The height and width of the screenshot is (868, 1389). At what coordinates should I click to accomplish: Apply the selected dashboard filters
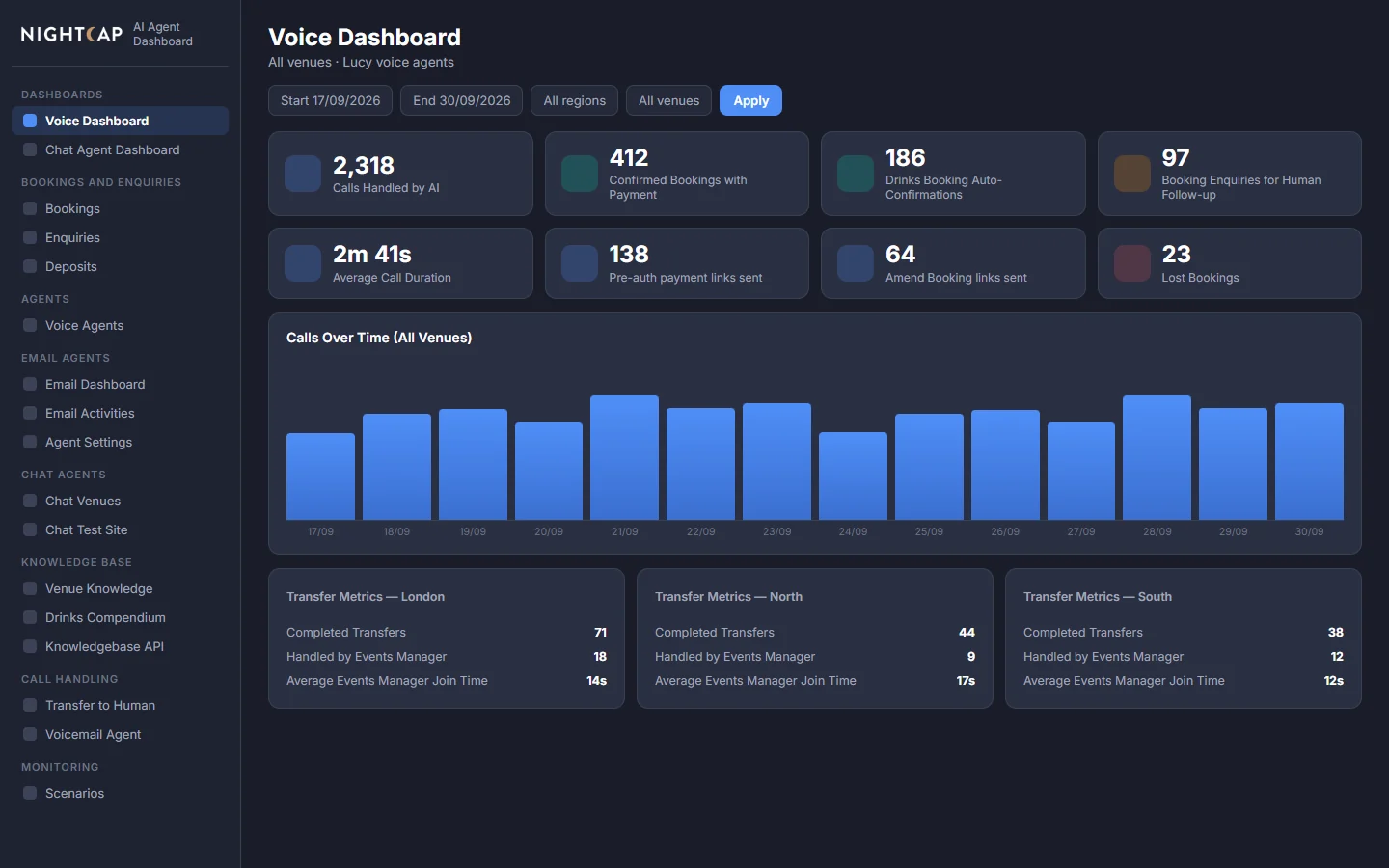tap(750, 100)
